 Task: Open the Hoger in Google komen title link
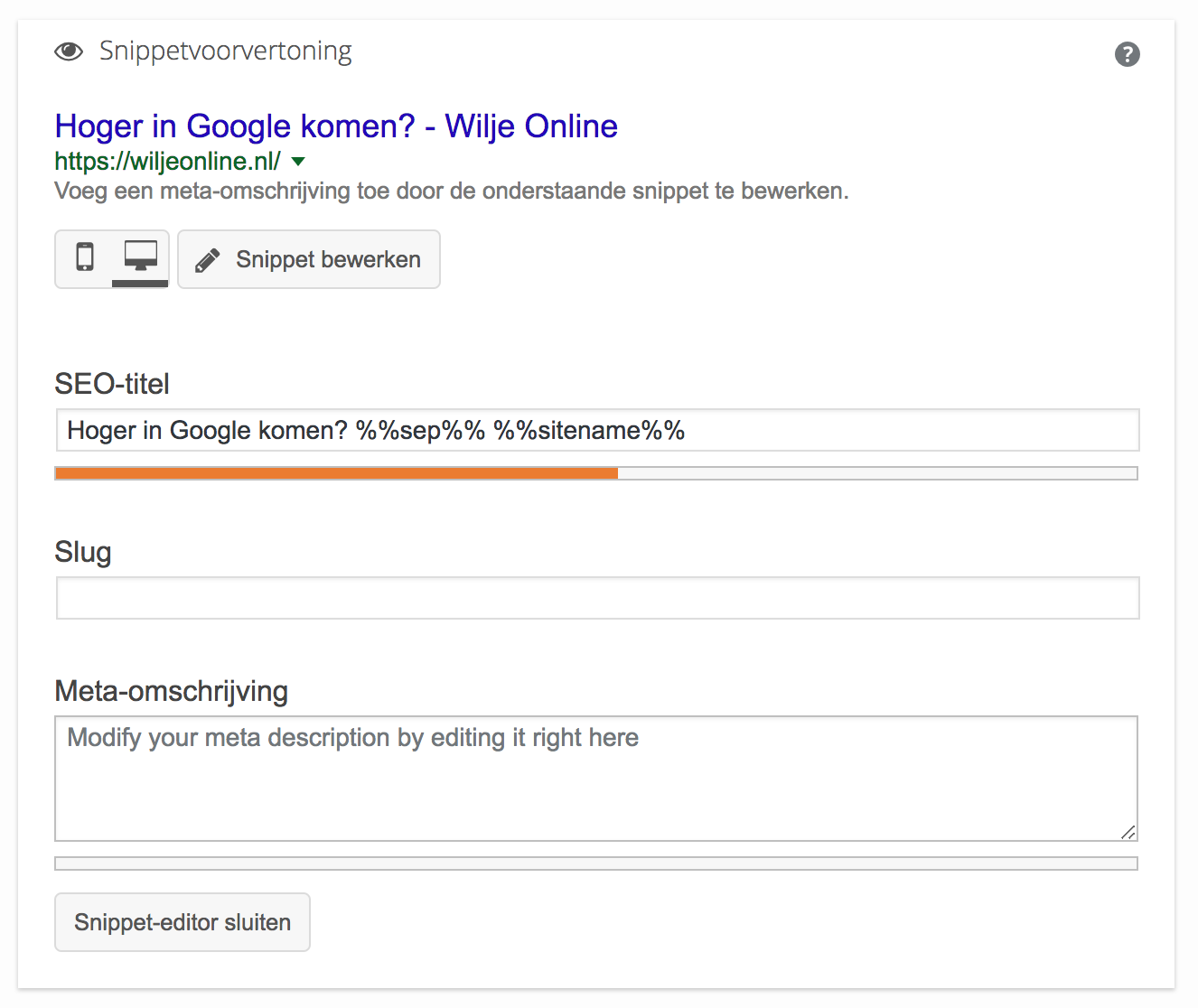336,126
